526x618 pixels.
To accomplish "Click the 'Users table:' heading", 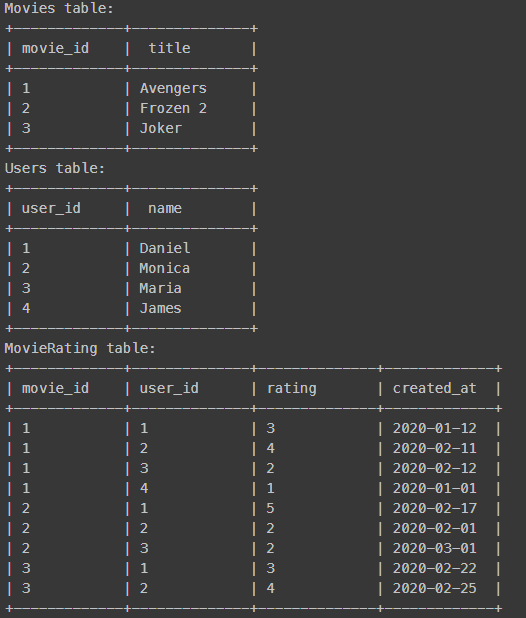I will [55, 168].
